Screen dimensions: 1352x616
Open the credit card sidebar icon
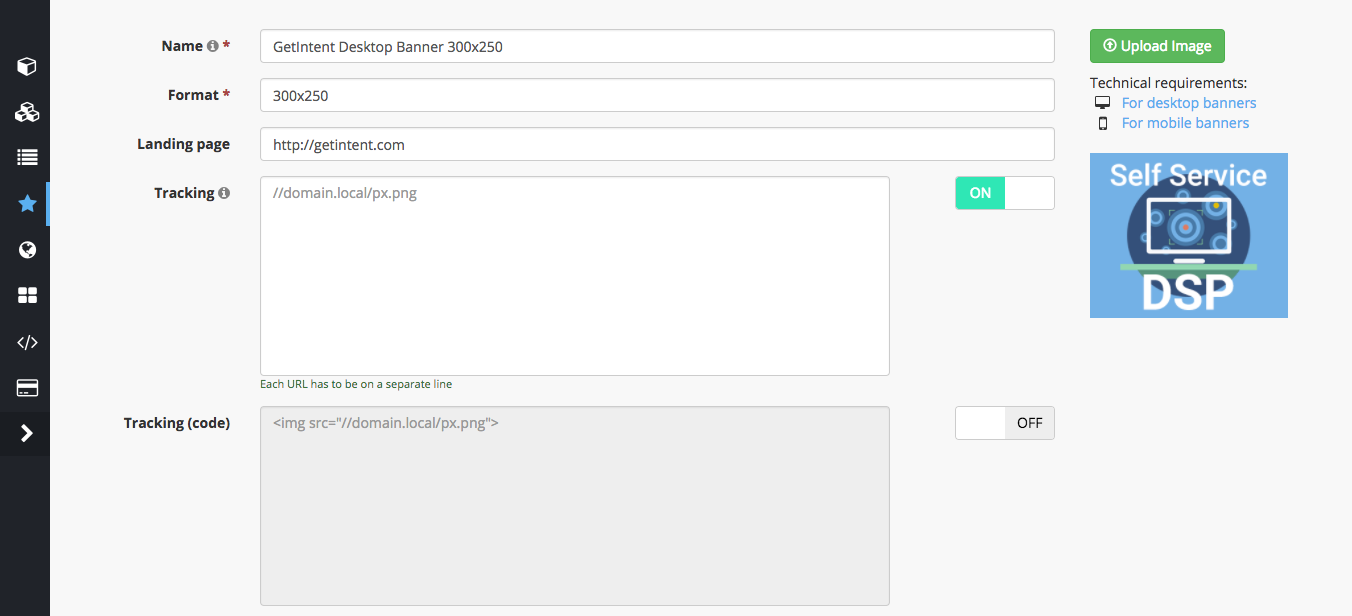tap(27, 388)
